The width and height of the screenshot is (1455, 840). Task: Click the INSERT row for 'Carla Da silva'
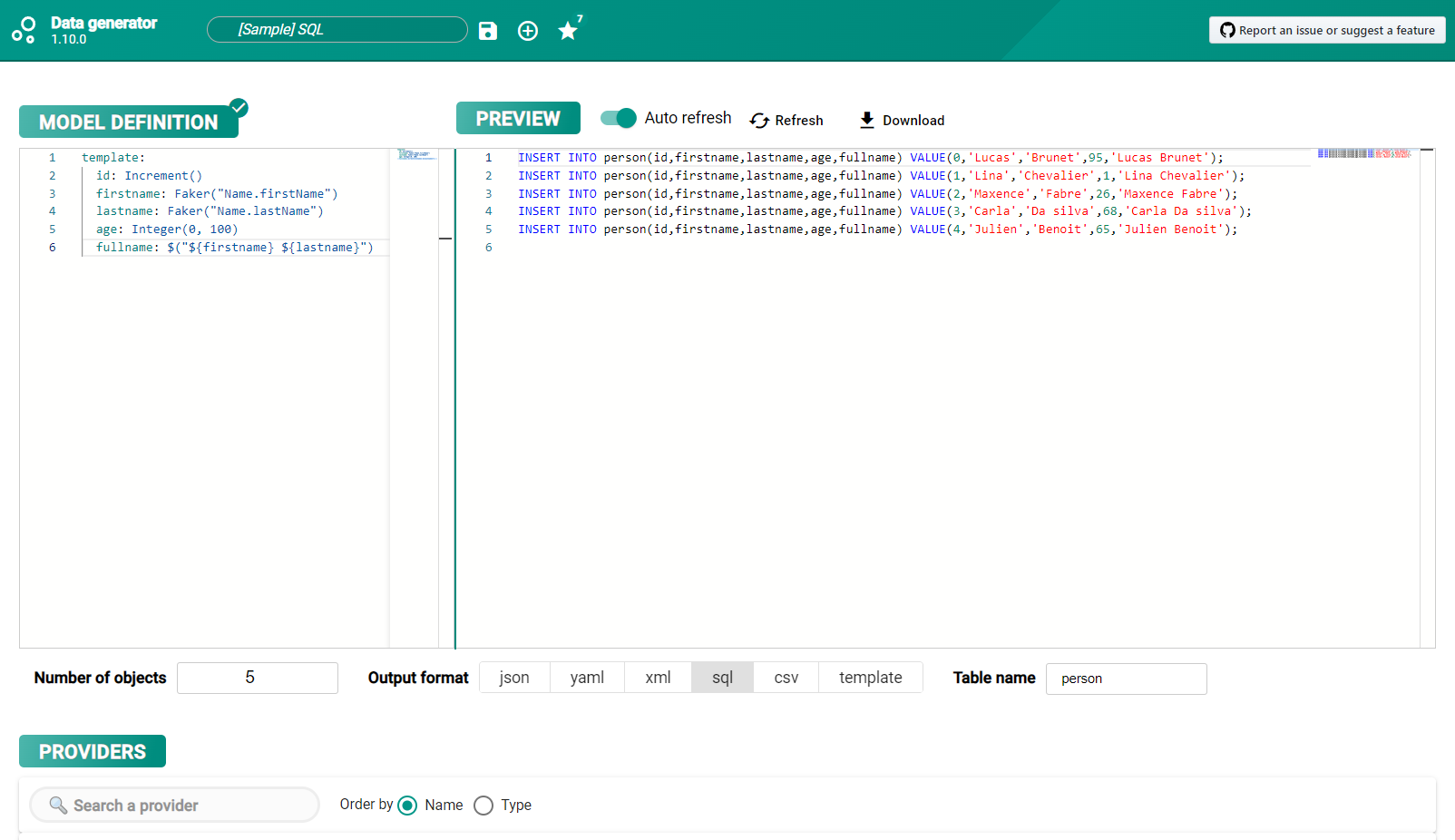coord(884,211)
